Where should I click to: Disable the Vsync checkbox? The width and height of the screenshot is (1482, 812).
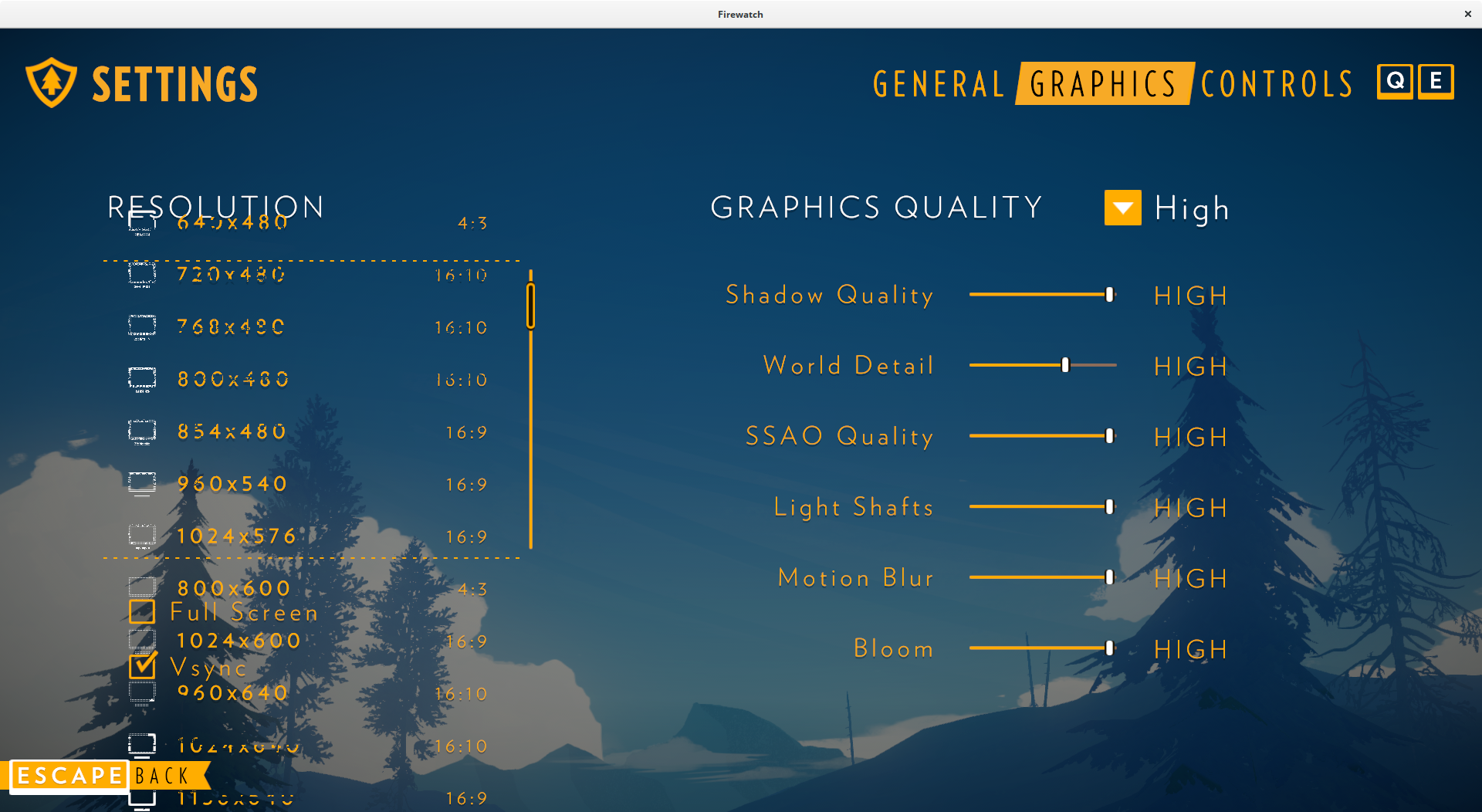(x=142, y=666)
